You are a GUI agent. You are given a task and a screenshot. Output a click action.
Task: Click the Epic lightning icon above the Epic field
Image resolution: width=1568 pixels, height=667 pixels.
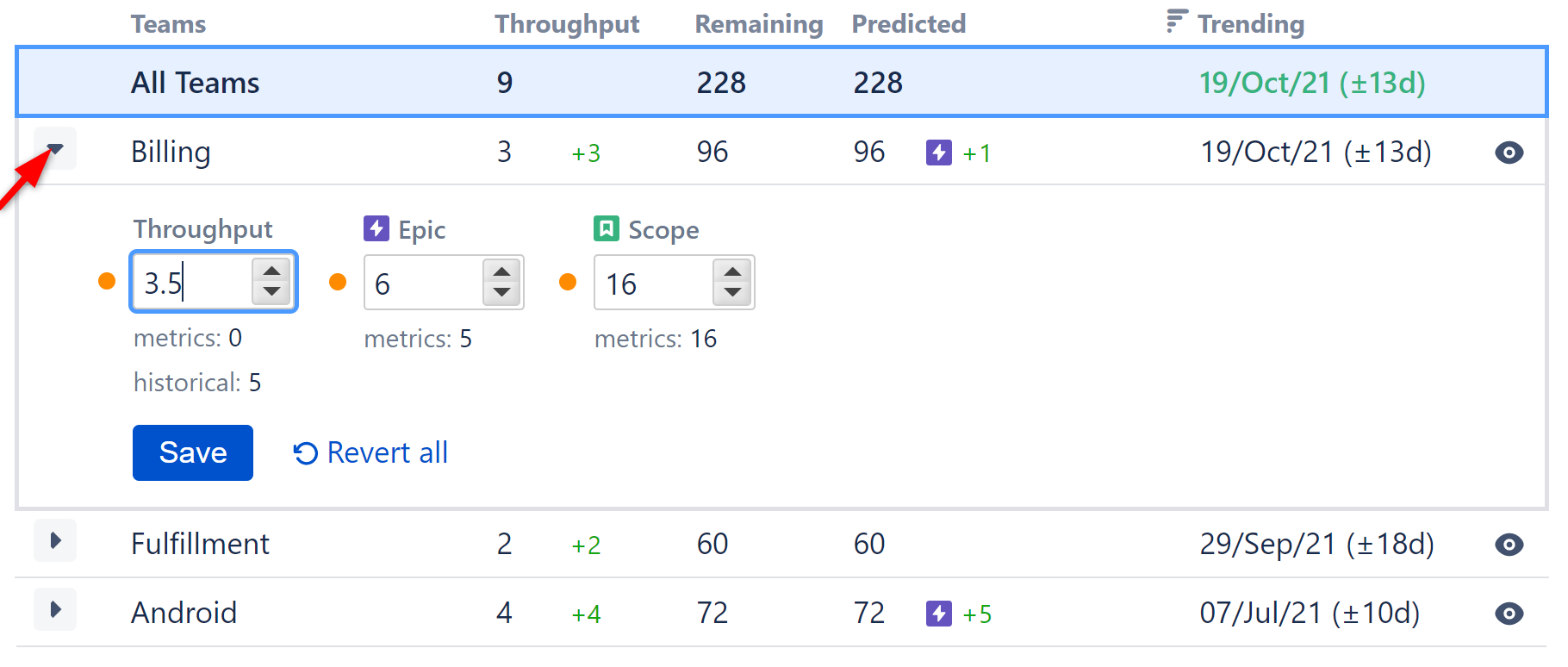(x=376, y=229)
